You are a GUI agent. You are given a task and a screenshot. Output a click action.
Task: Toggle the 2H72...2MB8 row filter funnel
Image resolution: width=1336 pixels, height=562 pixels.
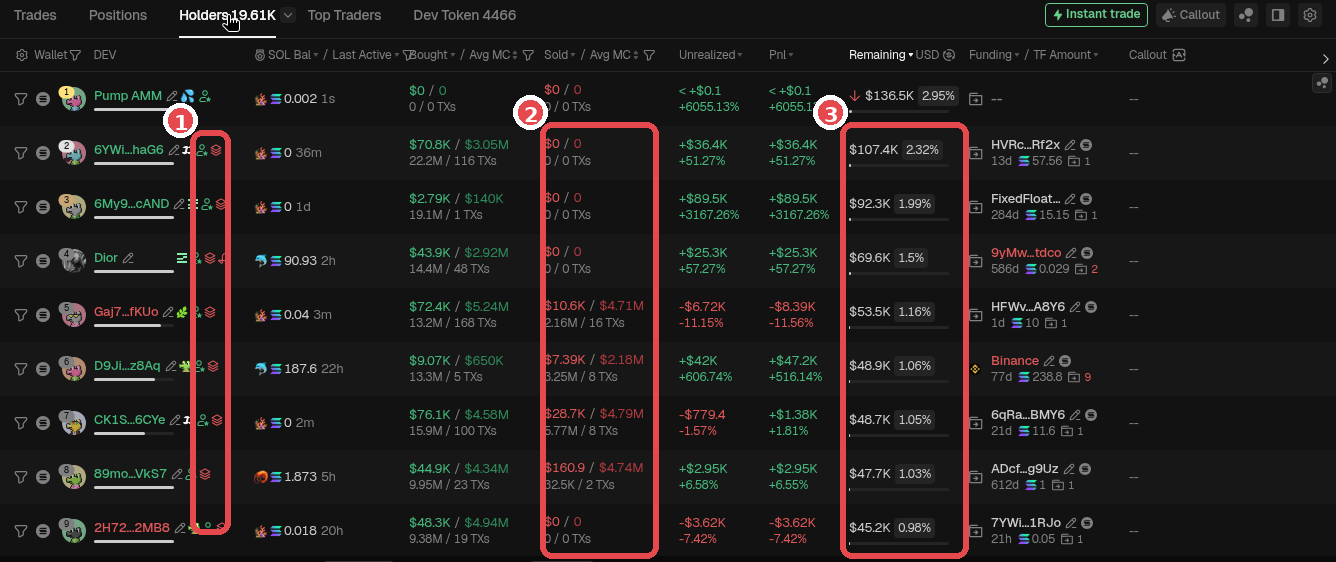(20, 530)
